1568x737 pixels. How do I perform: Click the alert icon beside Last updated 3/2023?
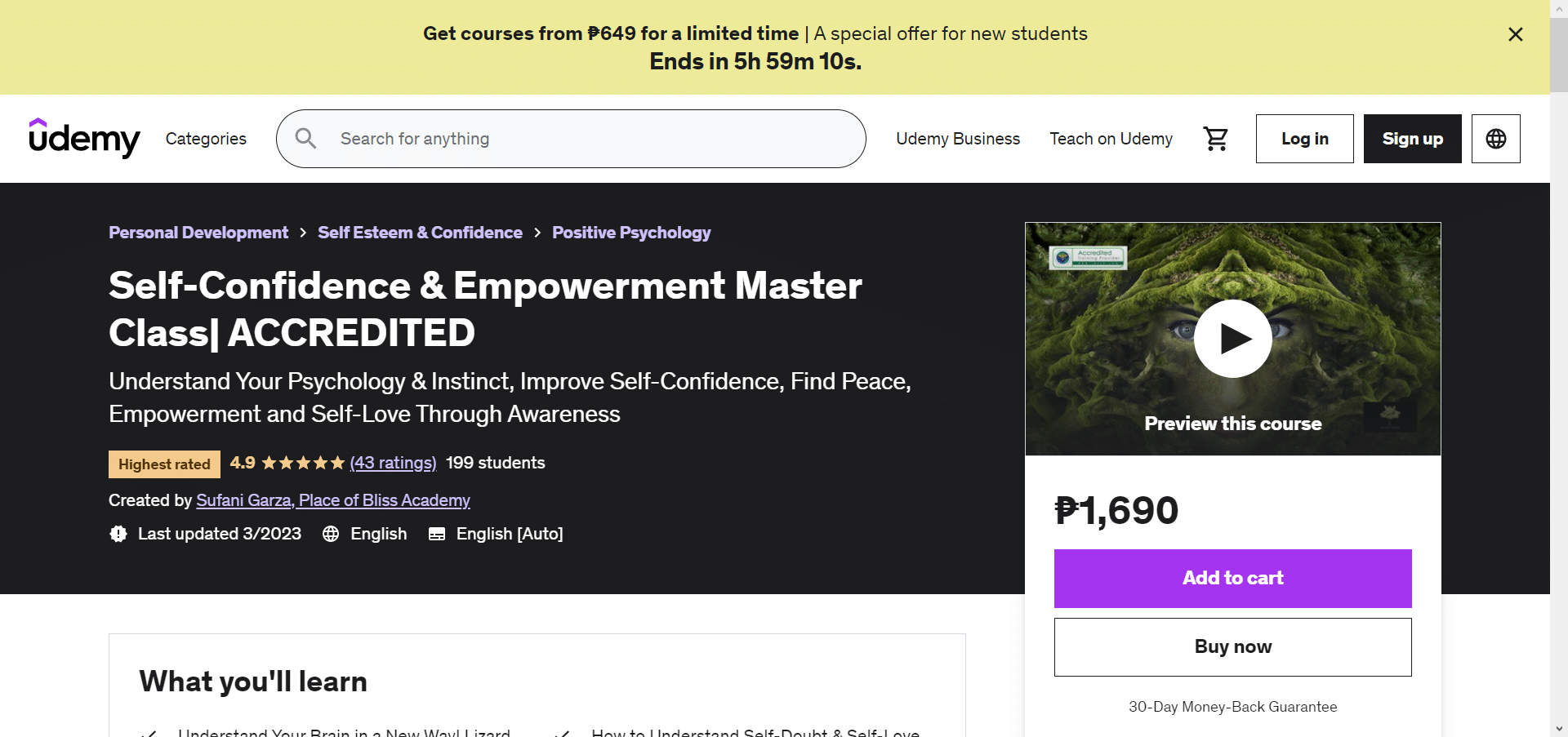coord(118,534)
